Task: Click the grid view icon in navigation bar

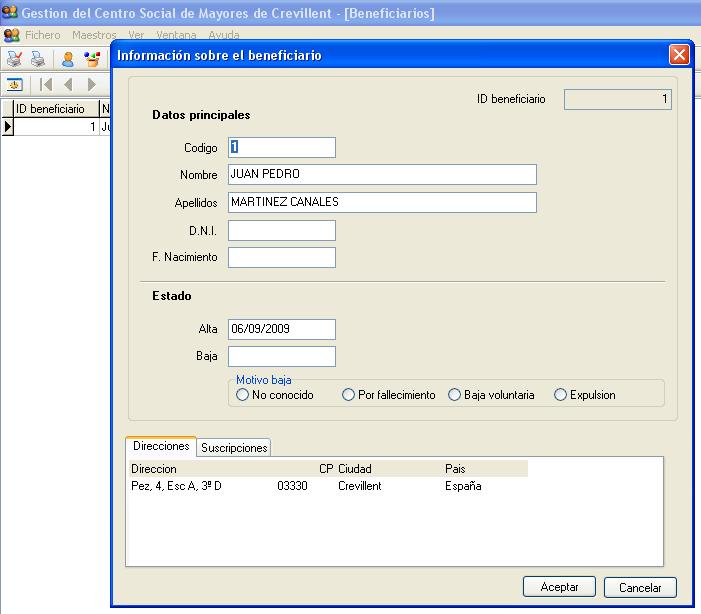Action: [15, 85]
